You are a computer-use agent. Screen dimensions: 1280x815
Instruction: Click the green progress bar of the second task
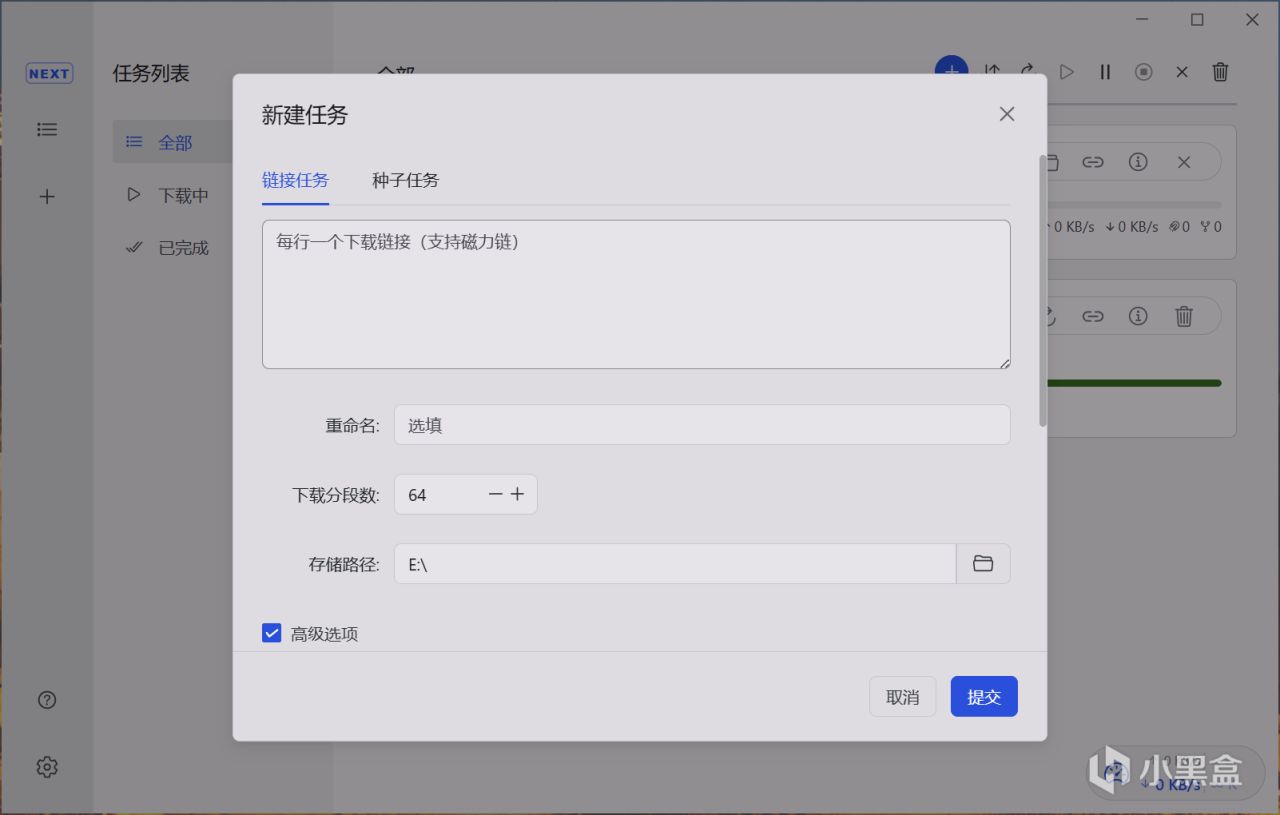(x=1134, y=383)
